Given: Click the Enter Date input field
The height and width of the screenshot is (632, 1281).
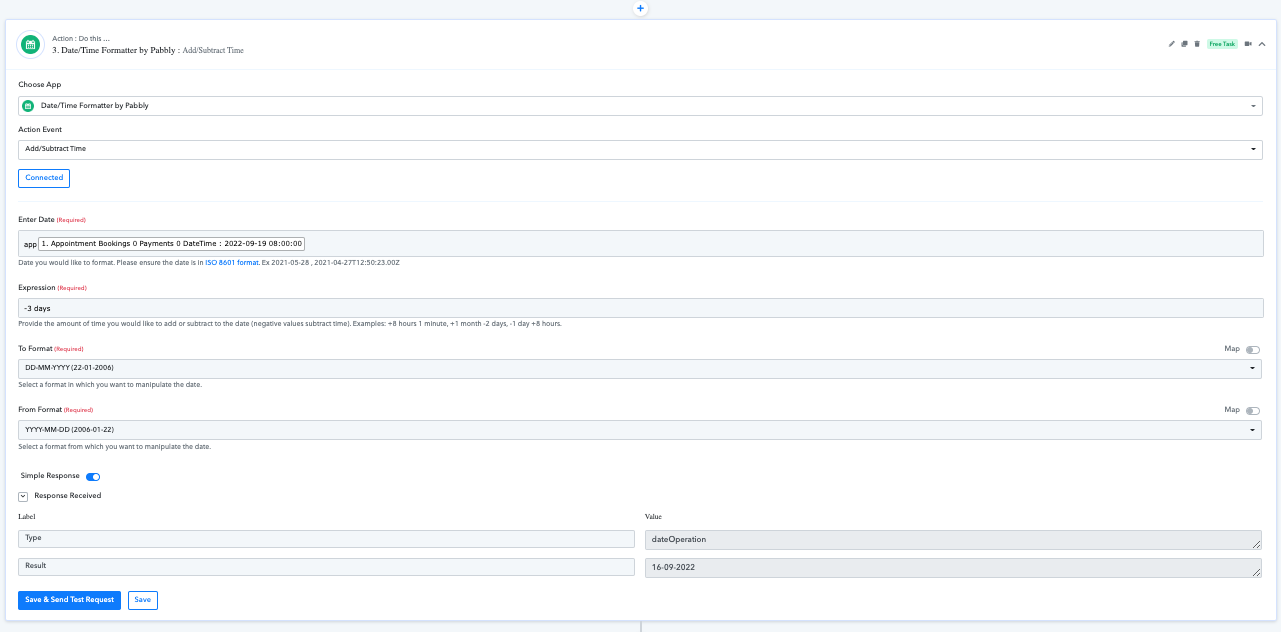Looking at the screenshot, I should pos(640,244).
